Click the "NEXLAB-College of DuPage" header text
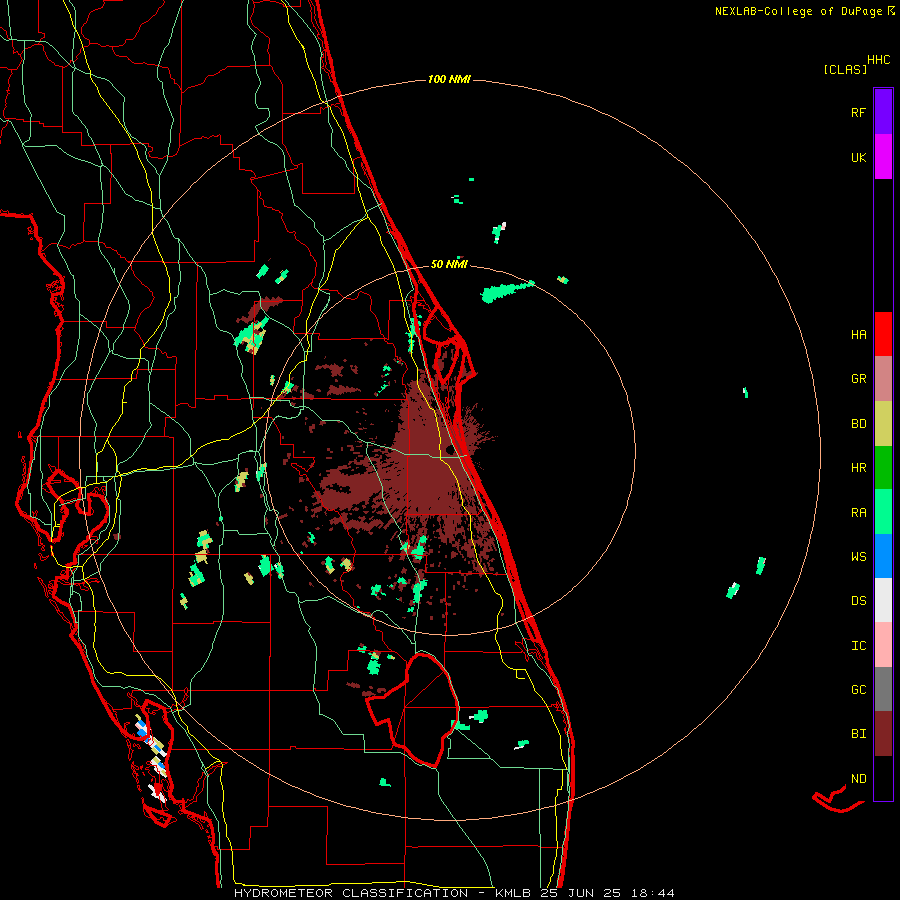Viewport: 900px width, 900px height. coord(800,11)
